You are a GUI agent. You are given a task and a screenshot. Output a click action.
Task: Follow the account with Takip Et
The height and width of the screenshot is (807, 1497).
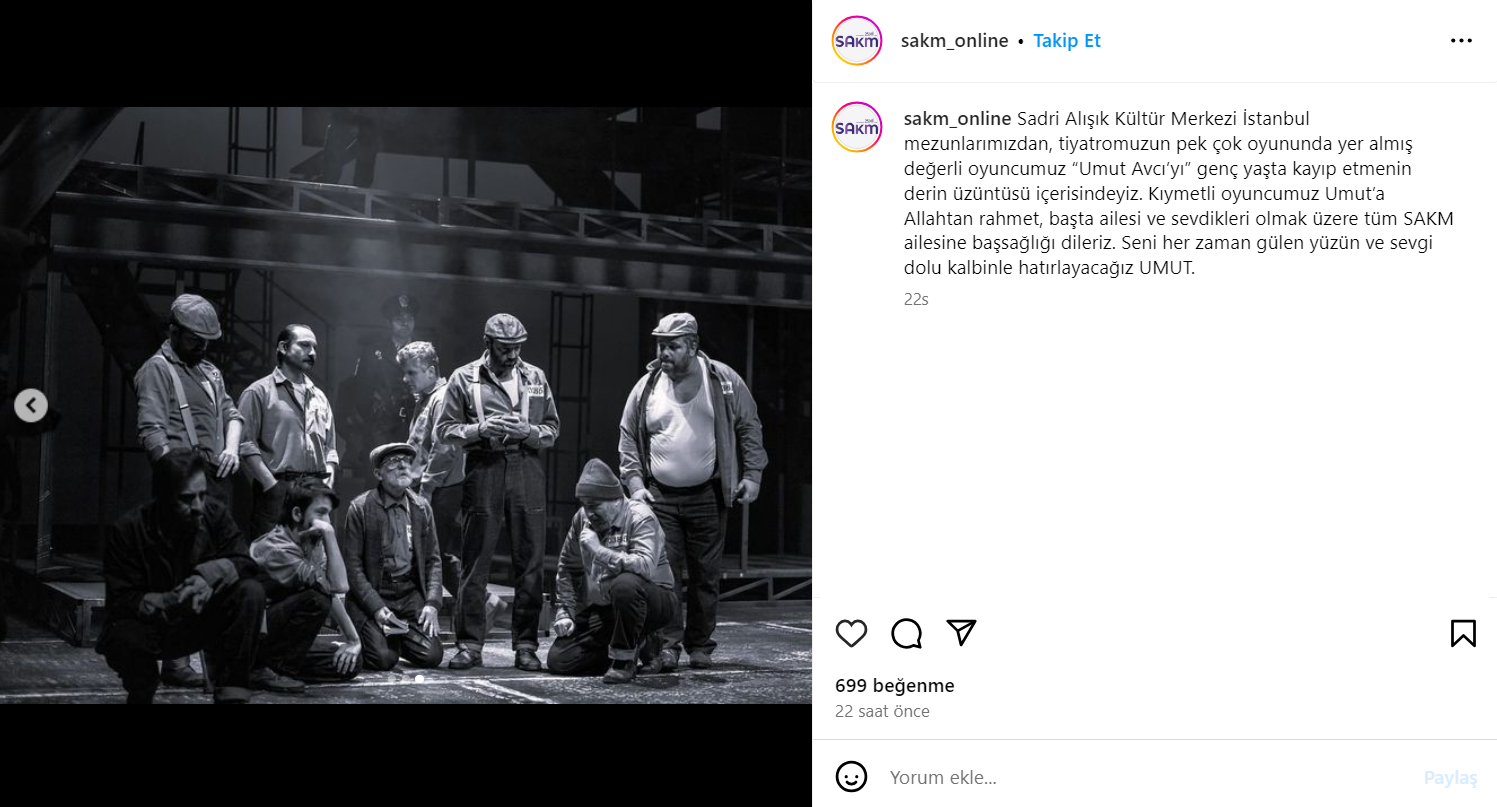point(1067,41)
